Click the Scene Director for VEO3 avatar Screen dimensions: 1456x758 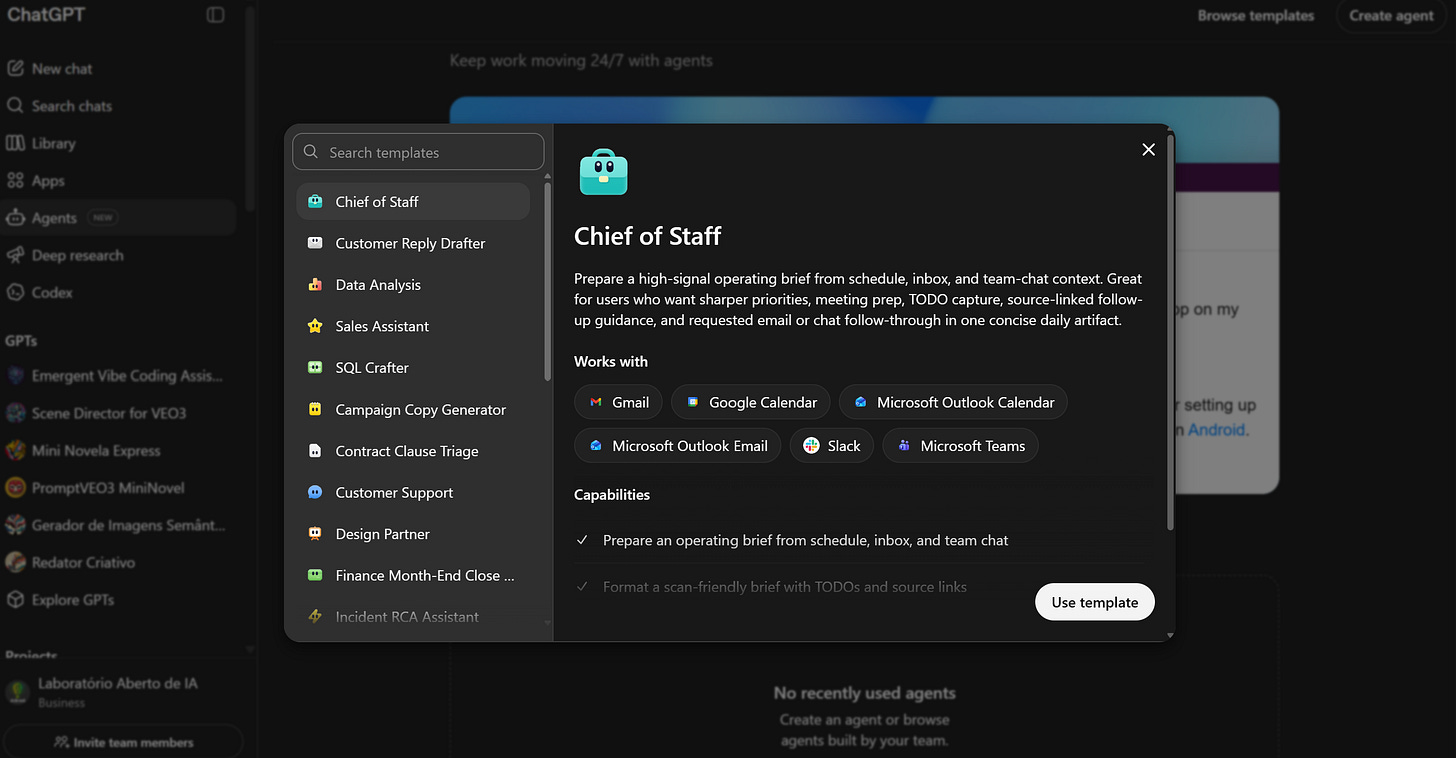(15, 413)
